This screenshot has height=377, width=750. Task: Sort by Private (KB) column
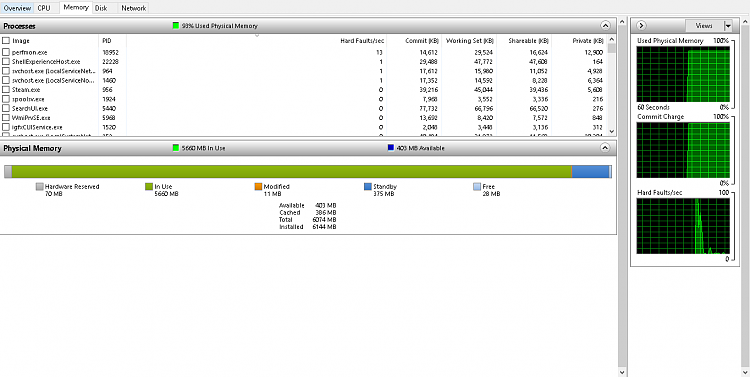click(588, 41)
